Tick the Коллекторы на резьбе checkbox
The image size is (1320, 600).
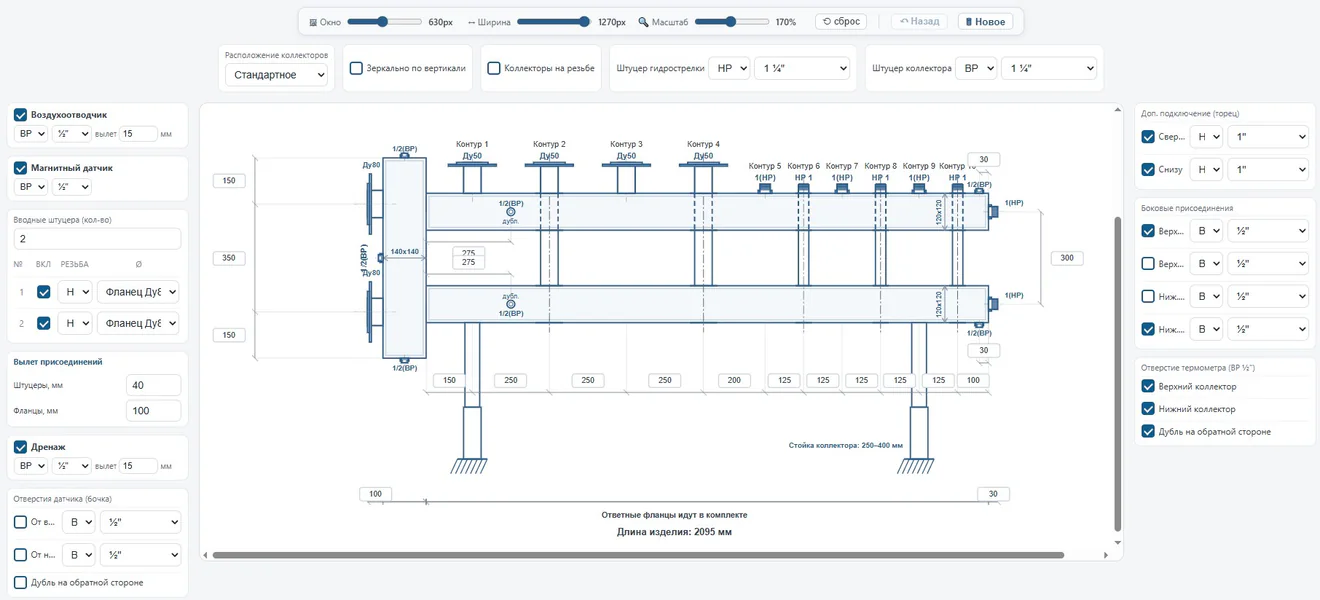(x=494, y=68)
